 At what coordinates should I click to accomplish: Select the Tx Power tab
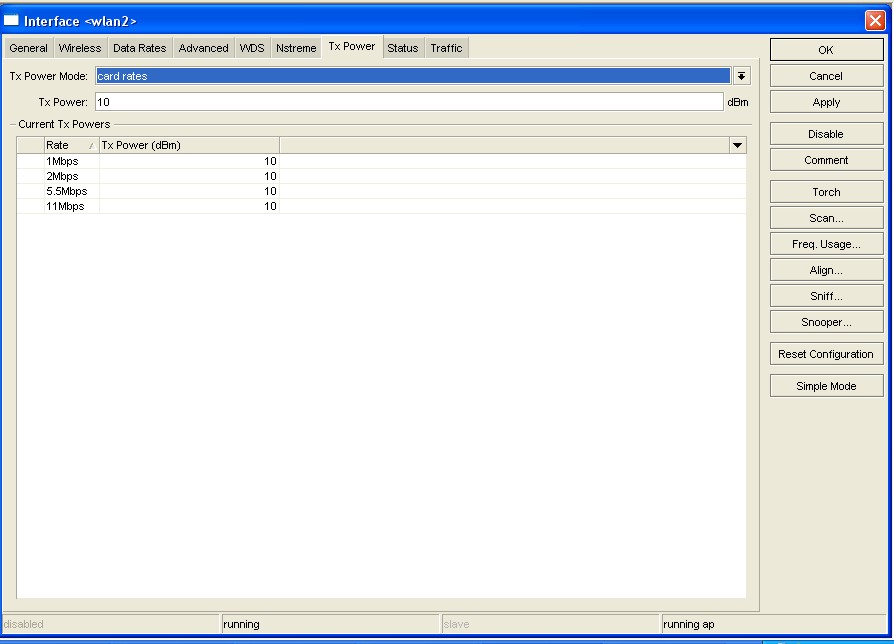[352, 46]
